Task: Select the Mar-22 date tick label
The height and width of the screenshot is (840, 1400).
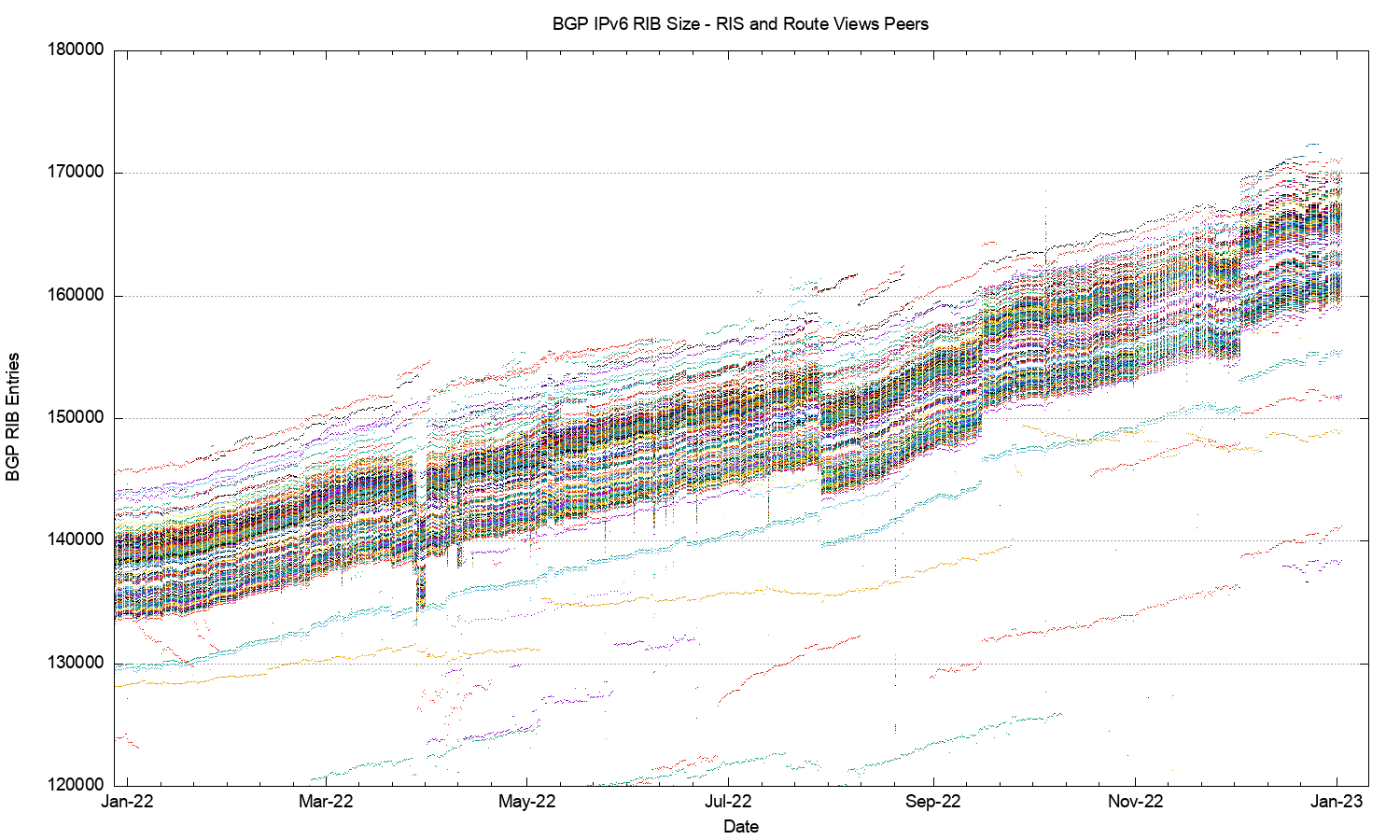Action: 326,802
